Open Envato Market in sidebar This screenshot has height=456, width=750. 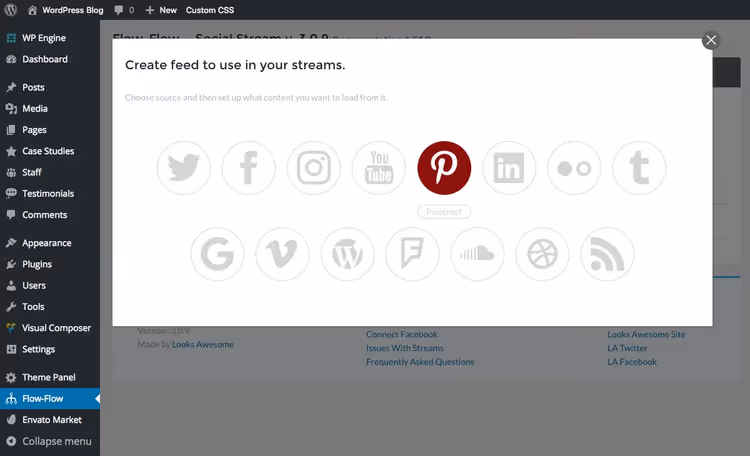(x=50, y=420)
